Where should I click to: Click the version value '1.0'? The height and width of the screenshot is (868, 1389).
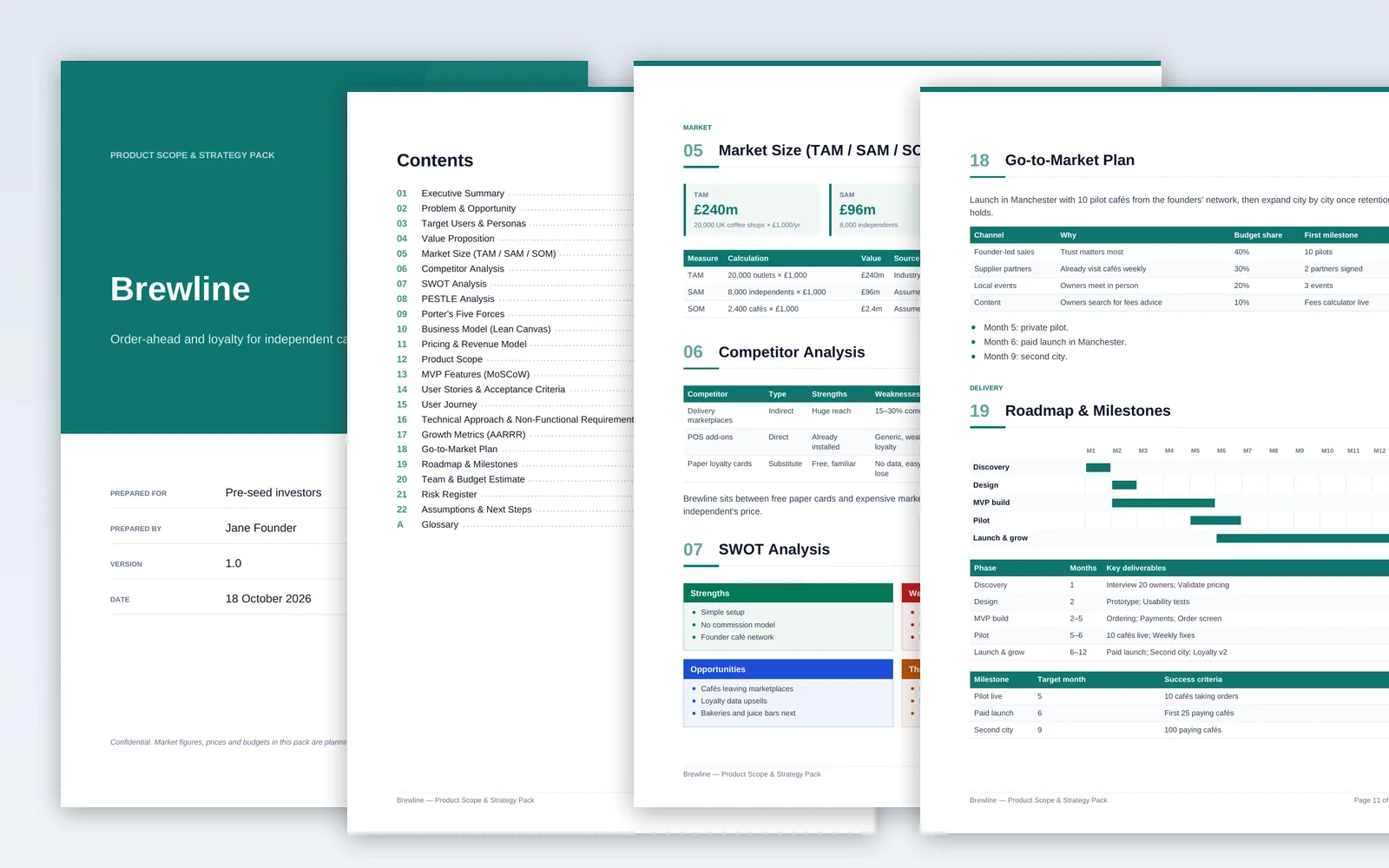(234, 563)
